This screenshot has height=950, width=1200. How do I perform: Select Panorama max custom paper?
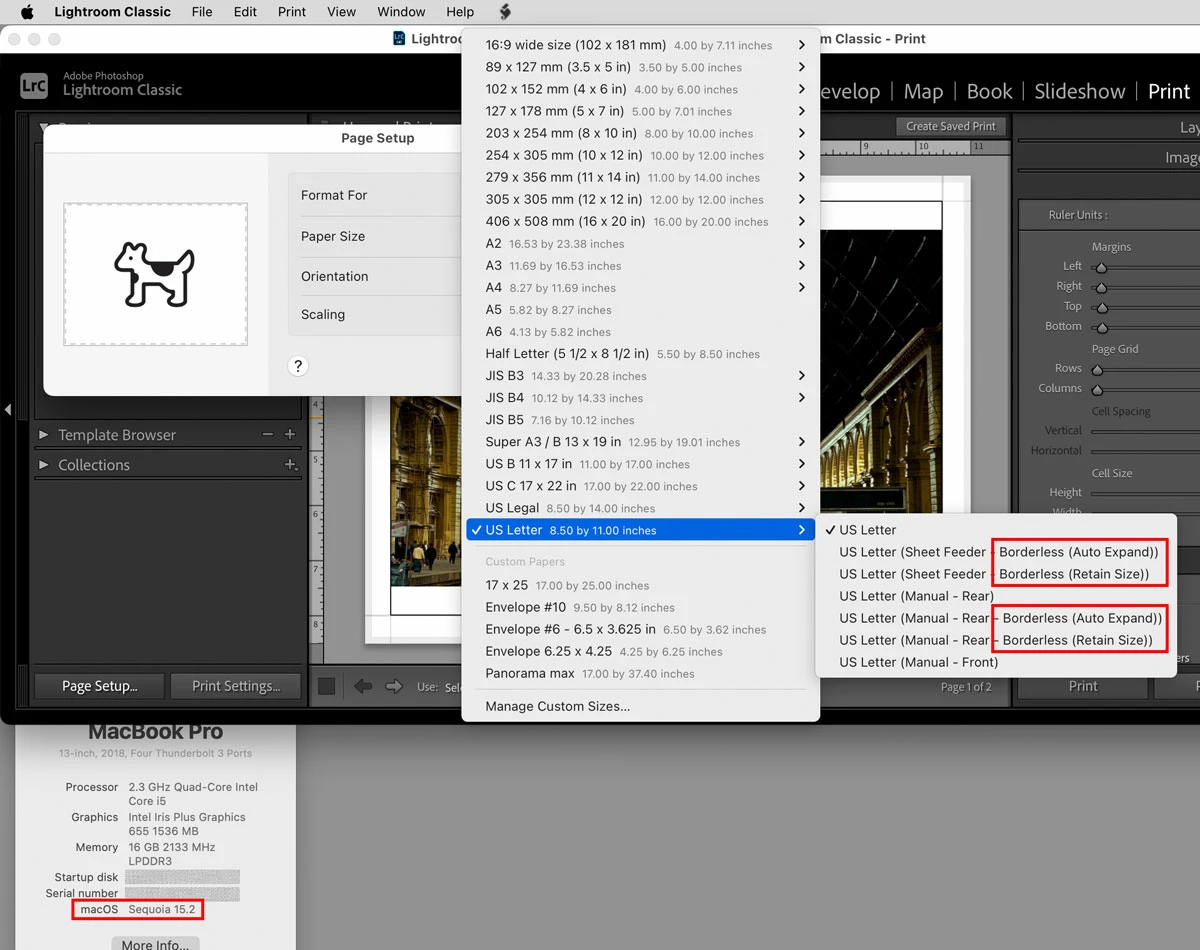click(x=640, y=673)
